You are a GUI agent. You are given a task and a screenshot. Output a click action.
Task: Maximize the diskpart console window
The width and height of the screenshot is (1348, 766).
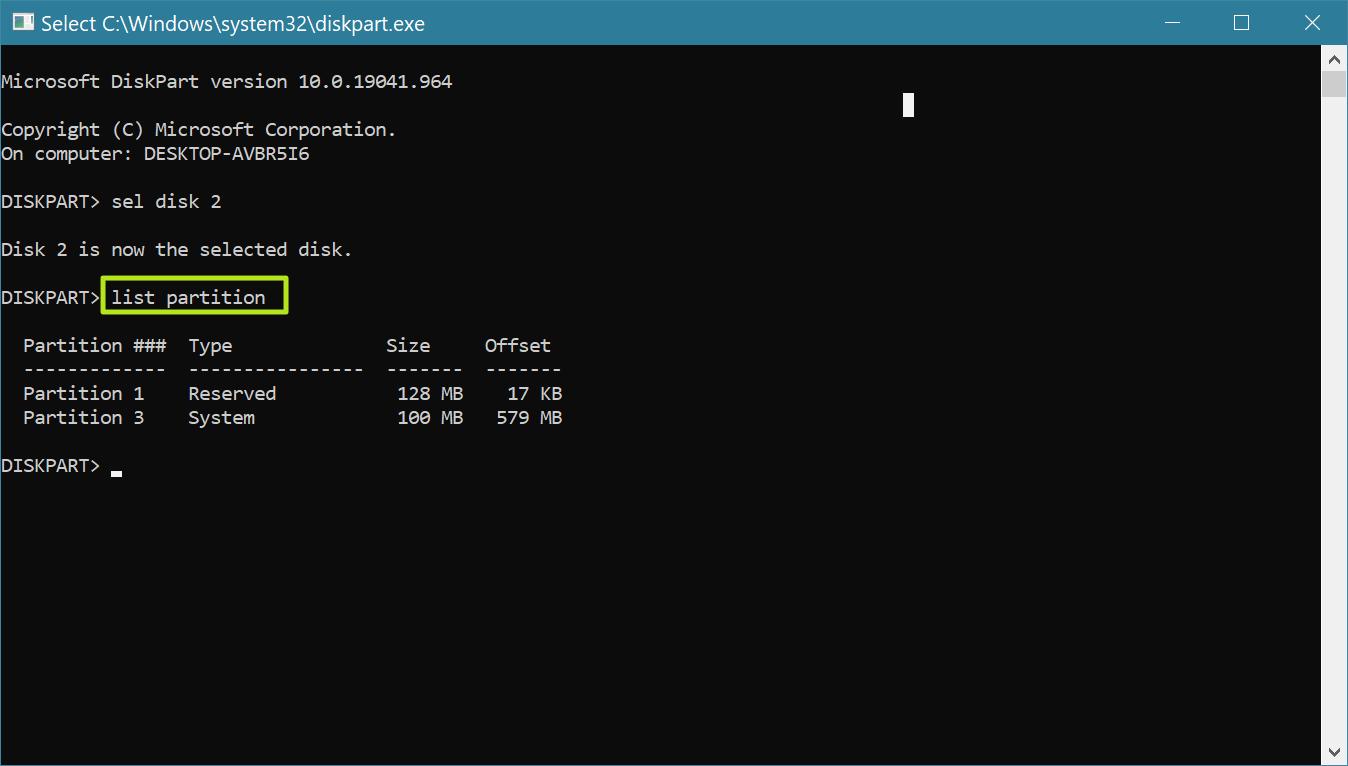click(1241, 22)
